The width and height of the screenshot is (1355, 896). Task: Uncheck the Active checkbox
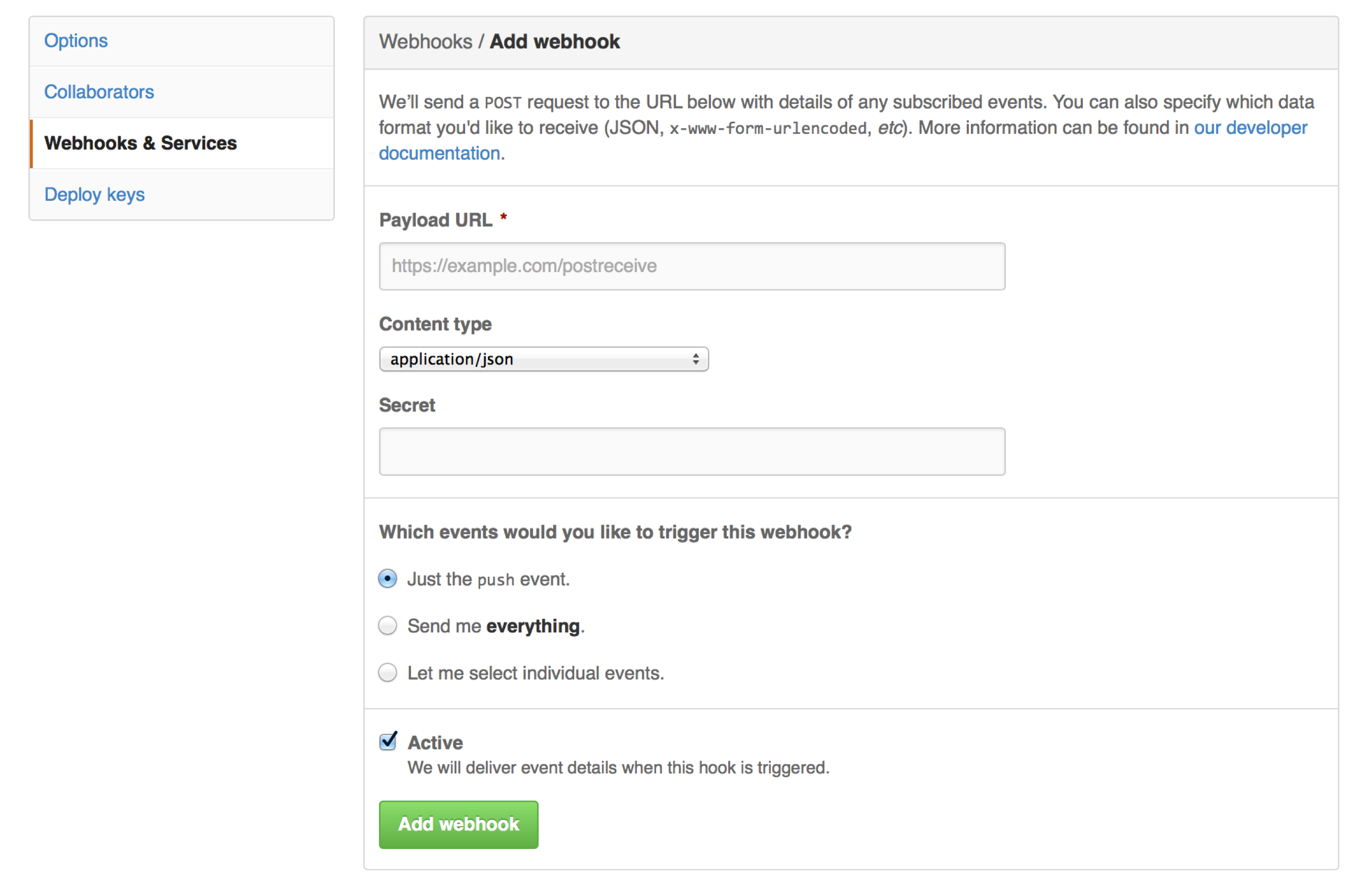pyautogui.click(x=389, y=742)
